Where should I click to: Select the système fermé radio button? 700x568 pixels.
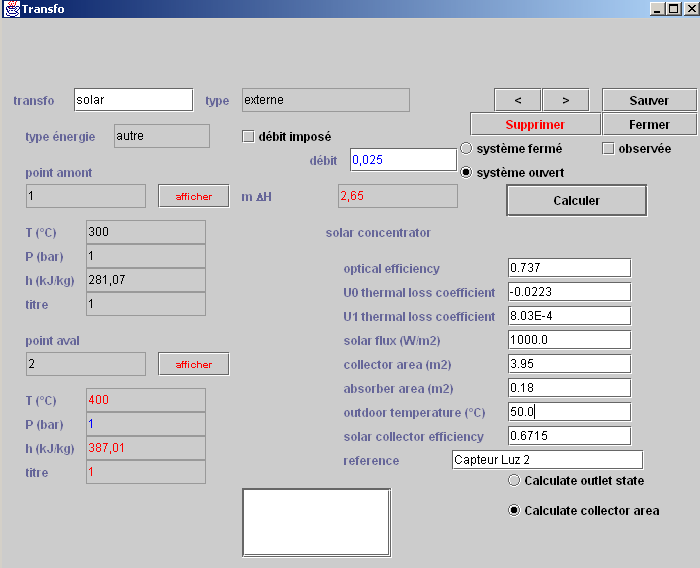466,148
